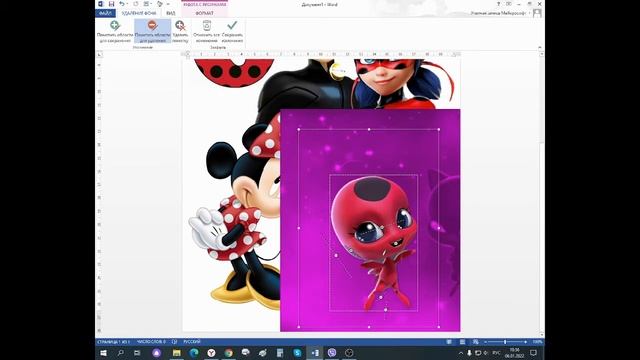
Task: Save document via quick access floppy icon
Action: pos(111,4)
